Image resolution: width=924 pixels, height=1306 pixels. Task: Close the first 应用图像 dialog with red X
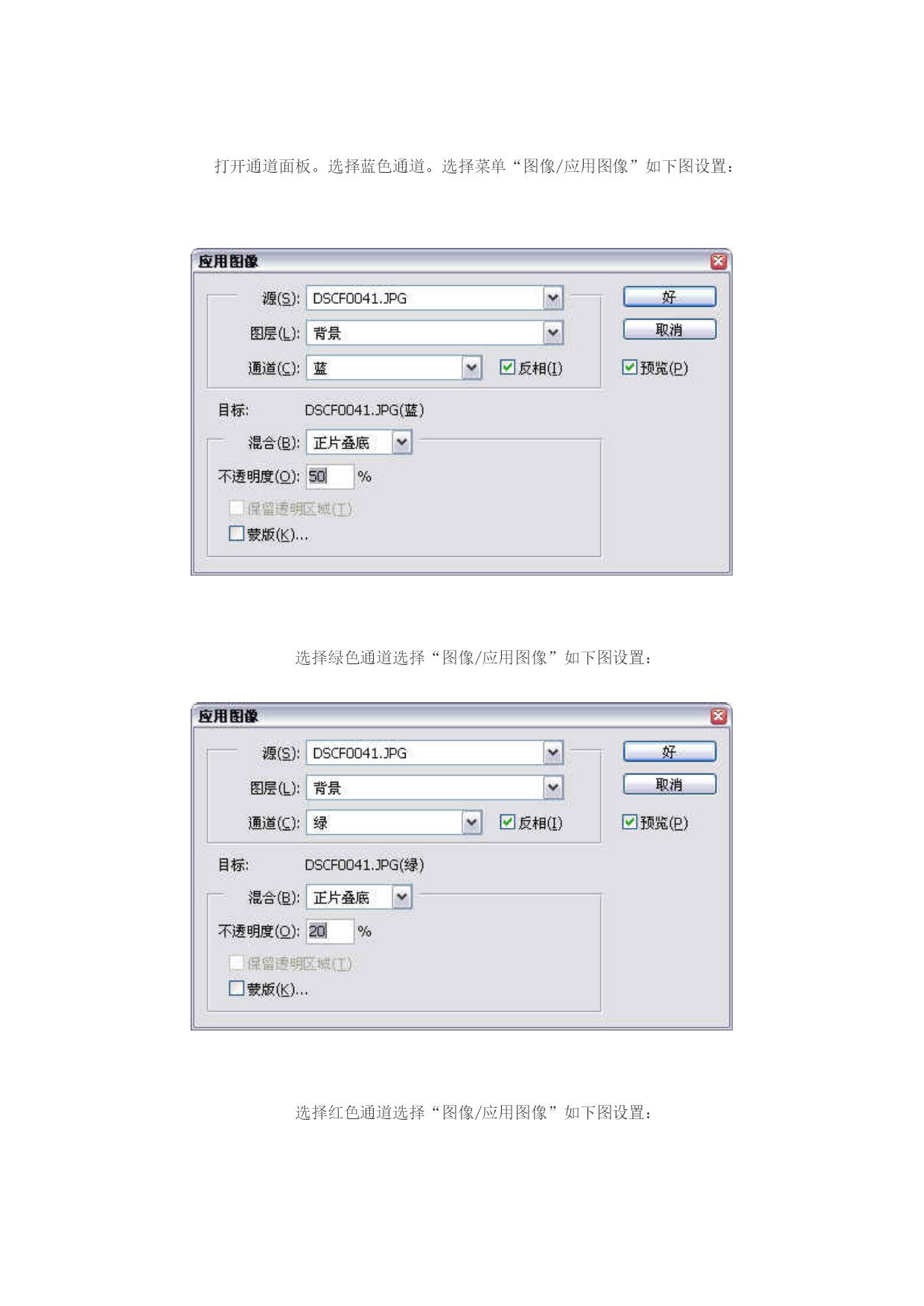718,261
